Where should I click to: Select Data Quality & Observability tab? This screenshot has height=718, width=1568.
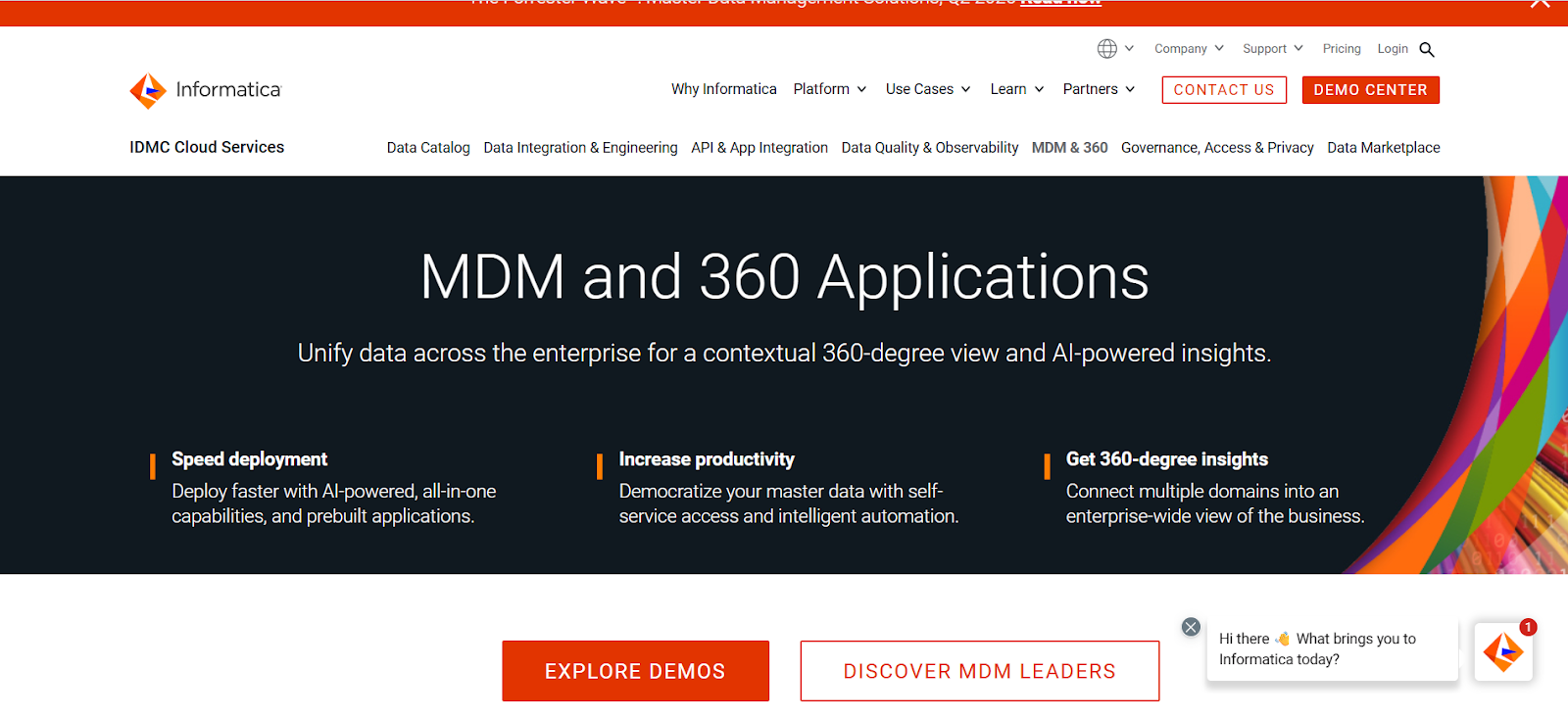tap(930, 148)
